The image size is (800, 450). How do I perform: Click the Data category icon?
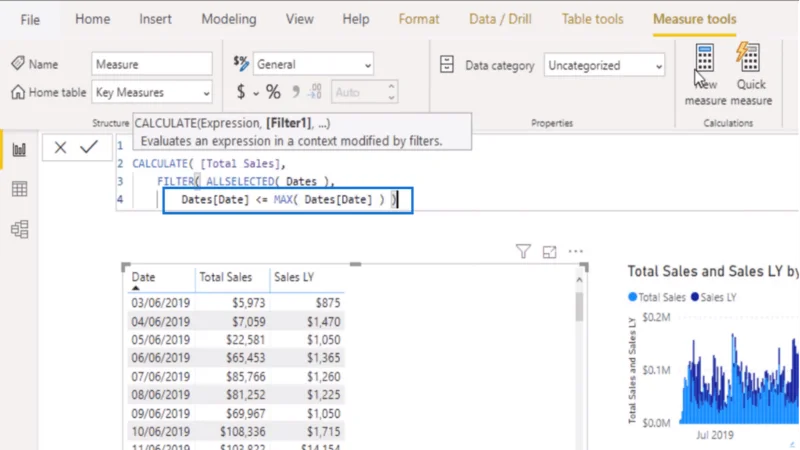(x=446, y=64)
